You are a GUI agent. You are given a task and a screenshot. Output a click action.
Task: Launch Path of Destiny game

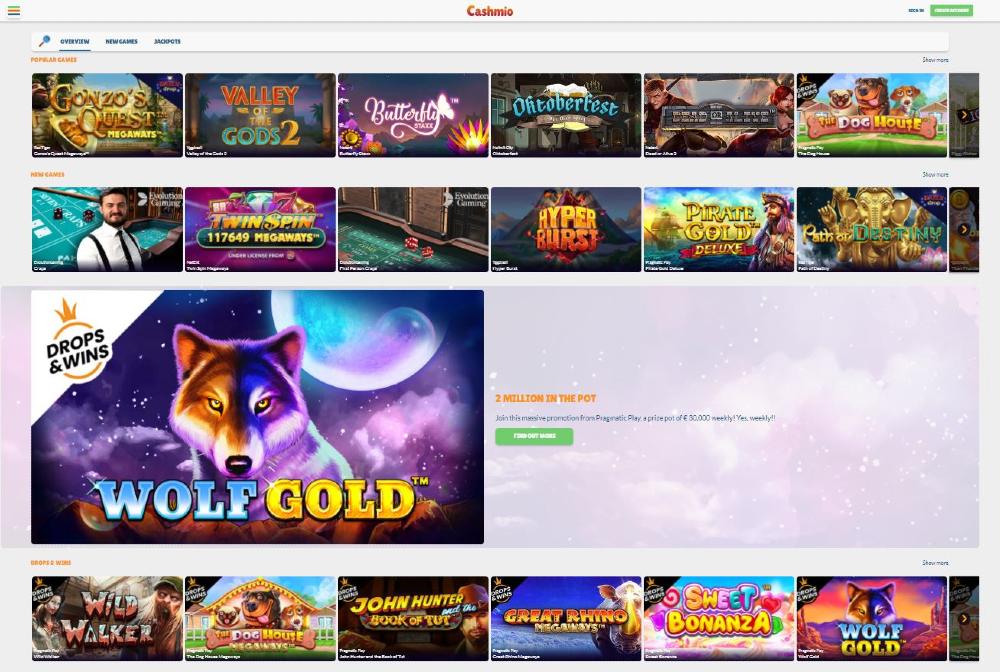tap(872, 230)
